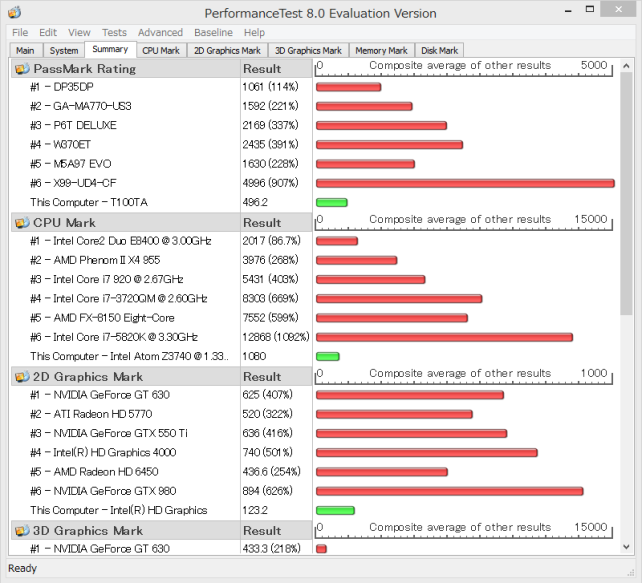Click the 894 (626%) result value
This screenshot has width=642, height=583.
pyautogui.click(x=267, y=491)
